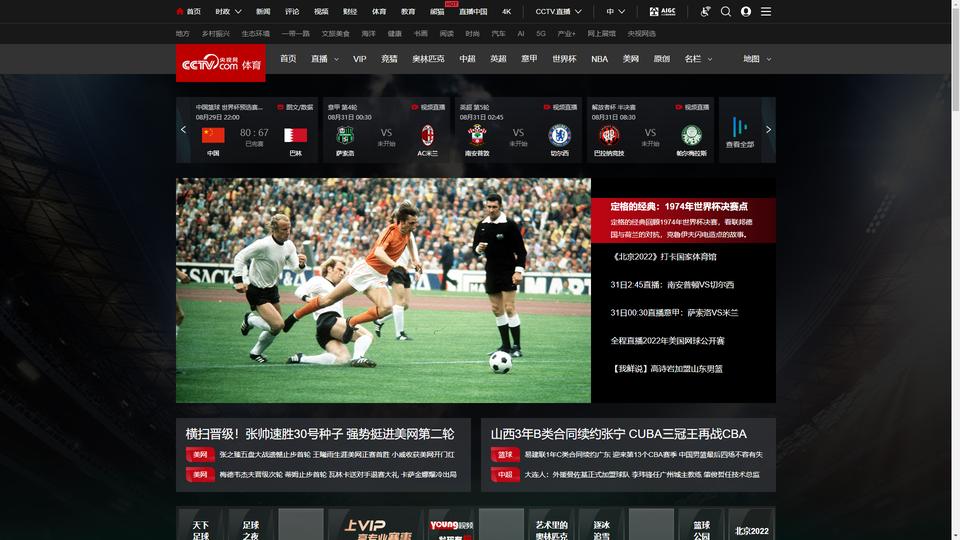Image resolution: width=960 pixels, height=540 pixels.
Task: Open the AIGC logo link
Action: (662, 12)
